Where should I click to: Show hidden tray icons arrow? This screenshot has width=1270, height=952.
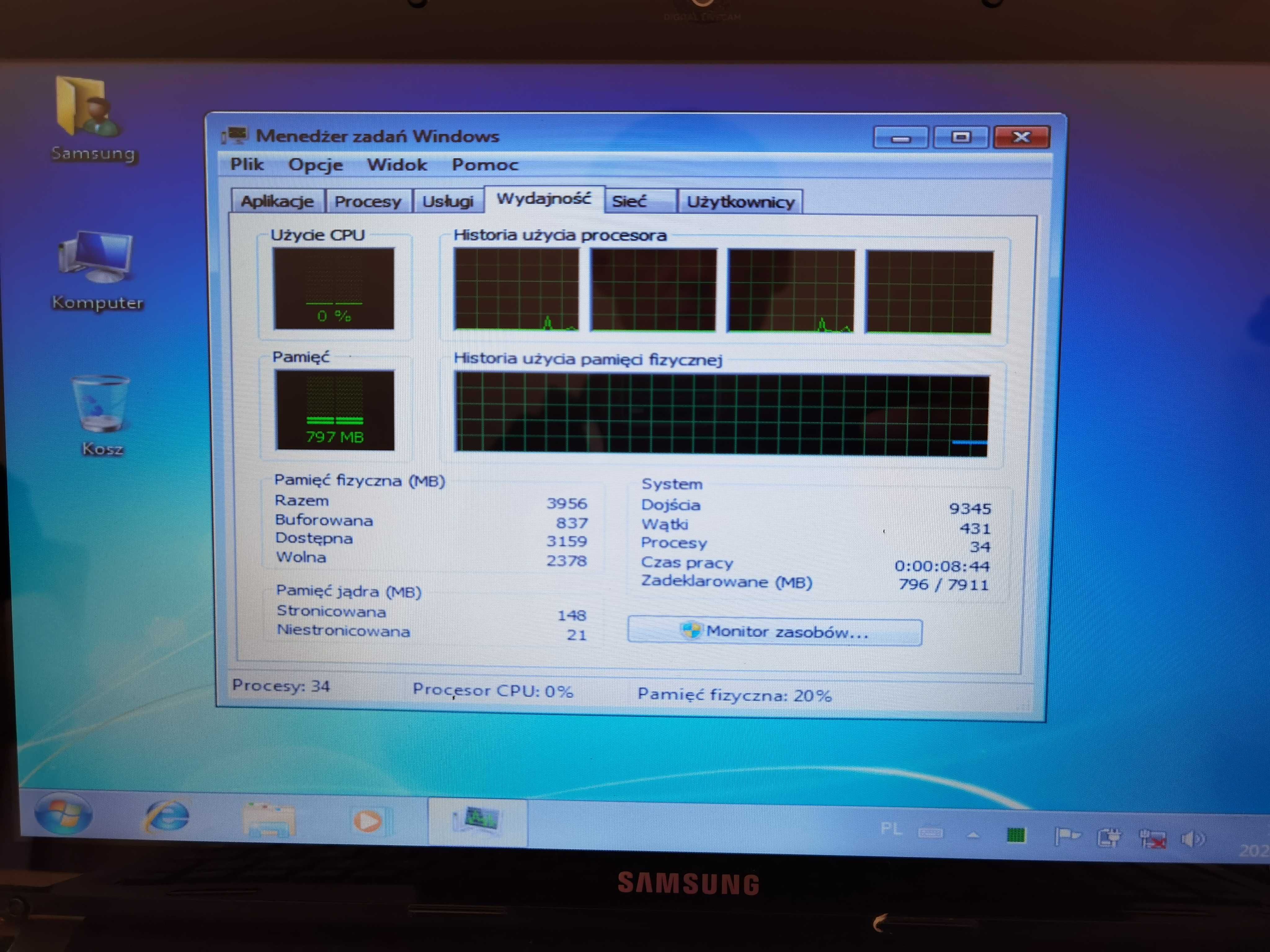click(973, 835)
